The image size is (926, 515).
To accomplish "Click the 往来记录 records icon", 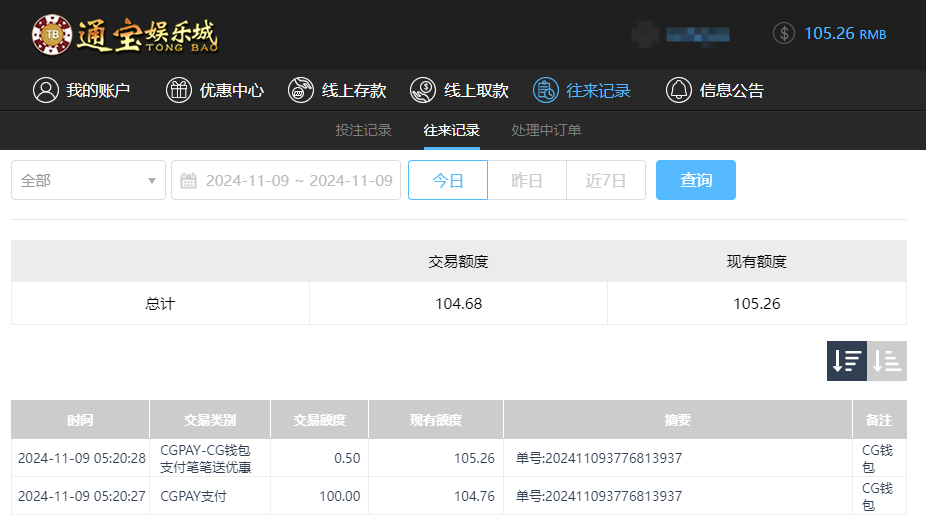I will [546, 90].
